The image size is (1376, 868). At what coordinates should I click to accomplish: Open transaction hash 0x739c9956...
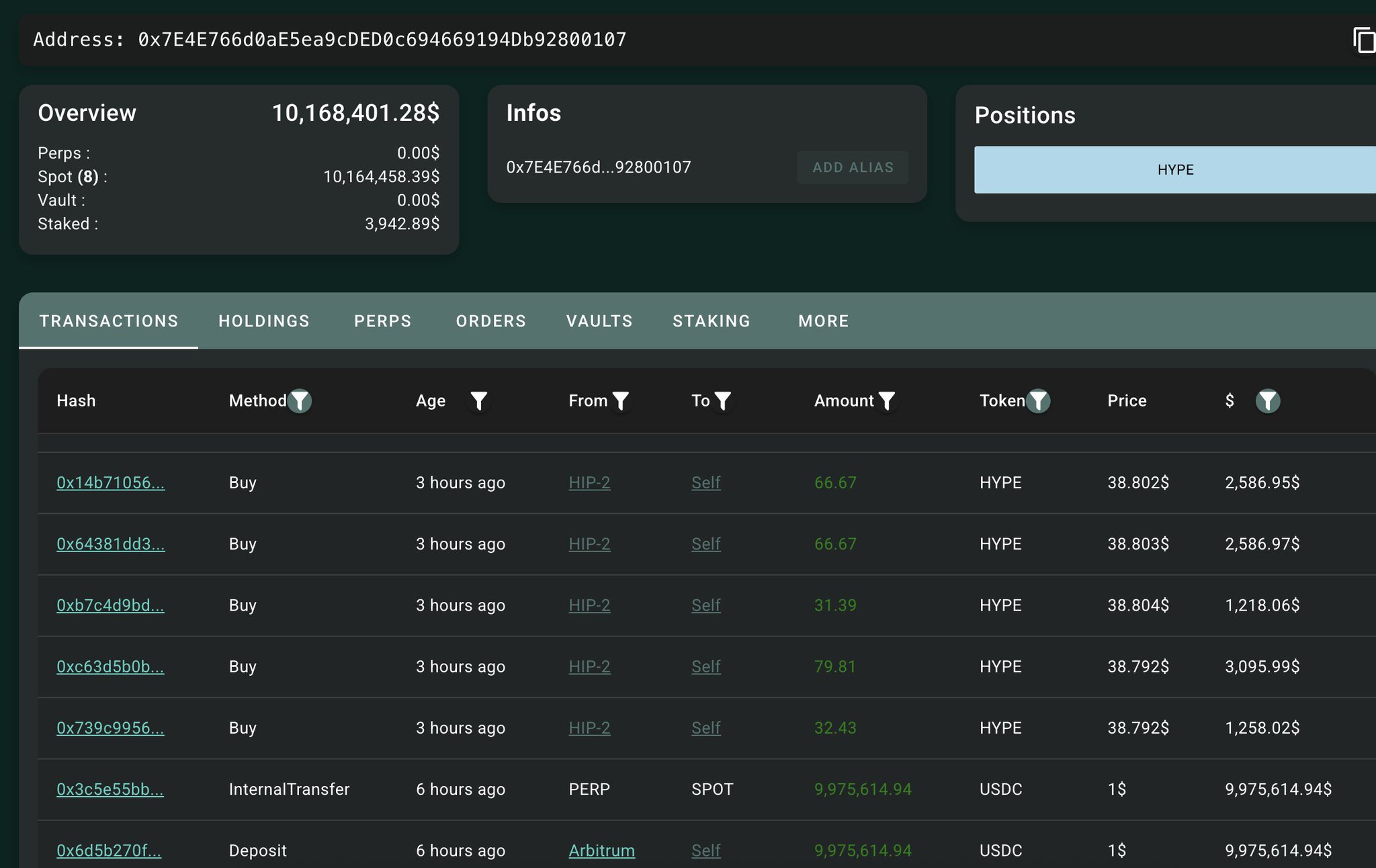click(x=110, y=728)
